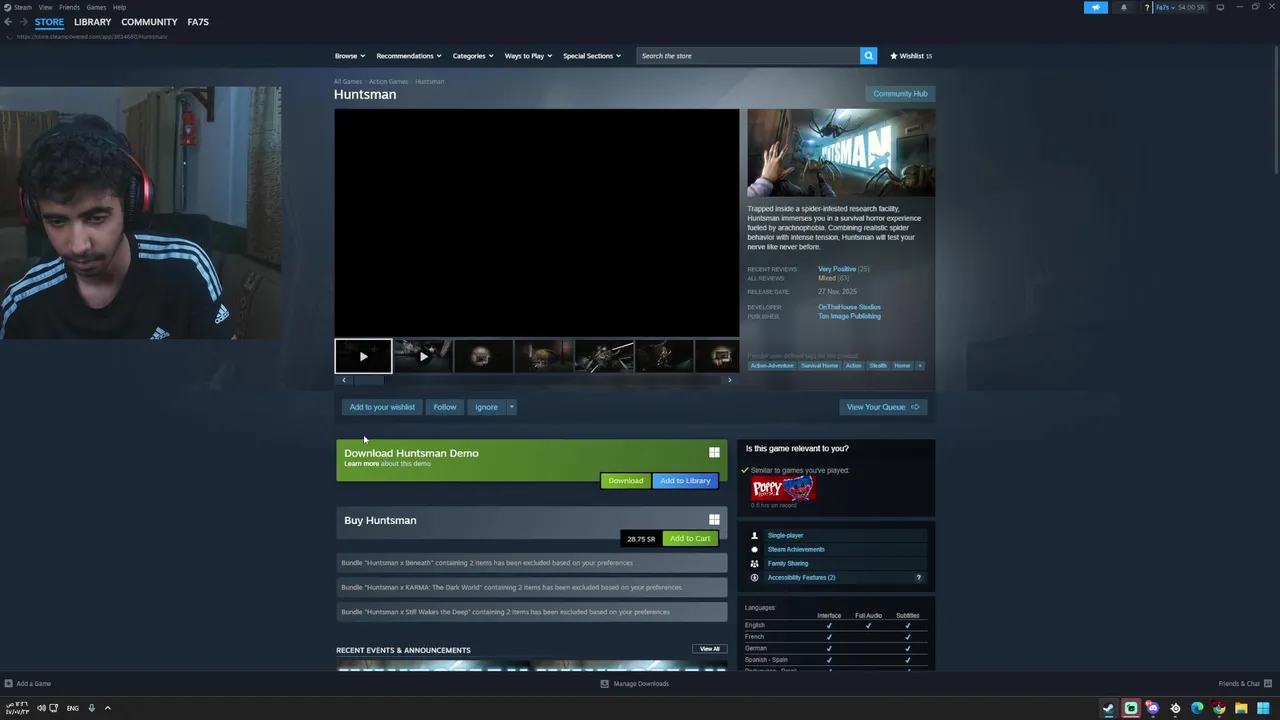Click Add to Library for the demo
The image size is (1280, 720).
[x=685, y=481]
